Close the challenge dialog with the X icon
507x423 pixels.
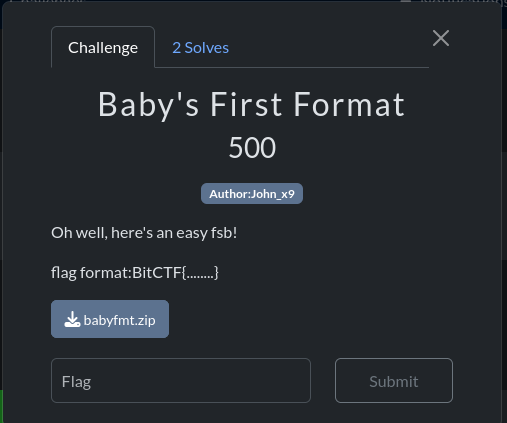pos(441,38)
